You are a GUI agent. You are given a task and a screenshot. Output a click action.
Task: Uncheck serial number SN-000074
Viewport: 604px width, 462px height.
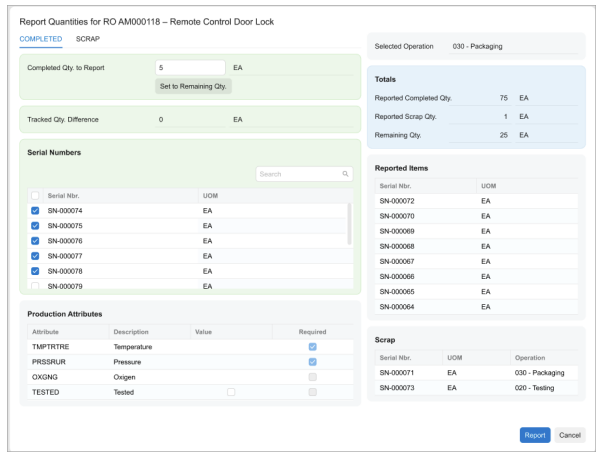click(x=36, y=211)
